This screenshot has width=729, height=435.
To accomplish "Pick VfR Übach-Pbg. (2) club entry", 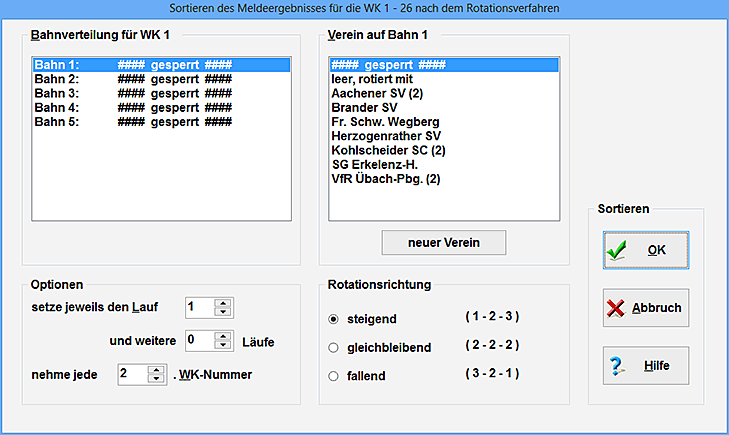I will point(386,179).
